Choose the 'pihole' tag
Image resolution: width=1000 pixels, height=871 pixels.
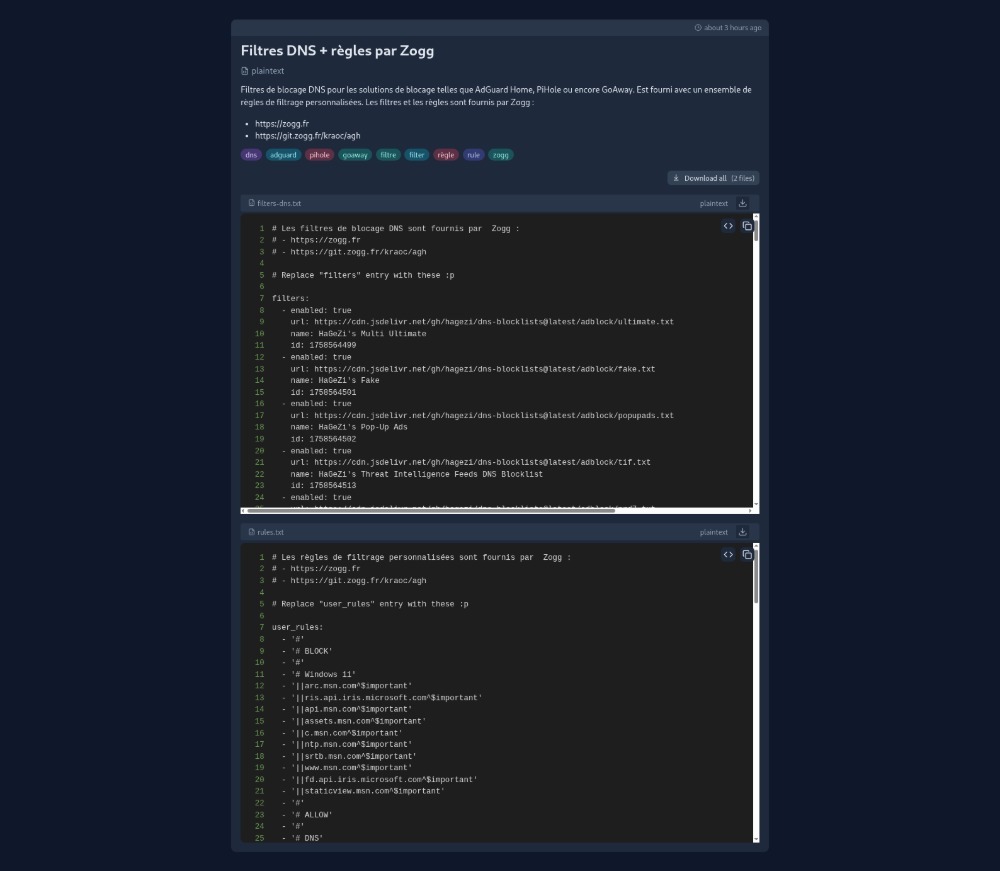tap(319, 155)
